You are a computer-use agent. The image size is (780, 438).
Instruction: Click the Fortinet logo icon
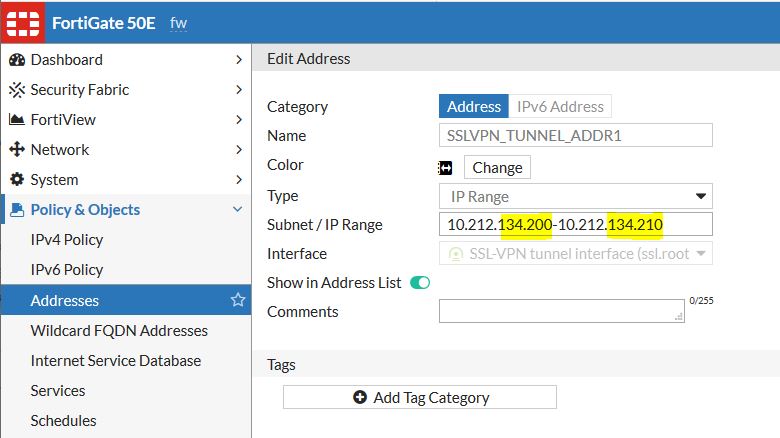pyautogui.click(x=23, y=23)
